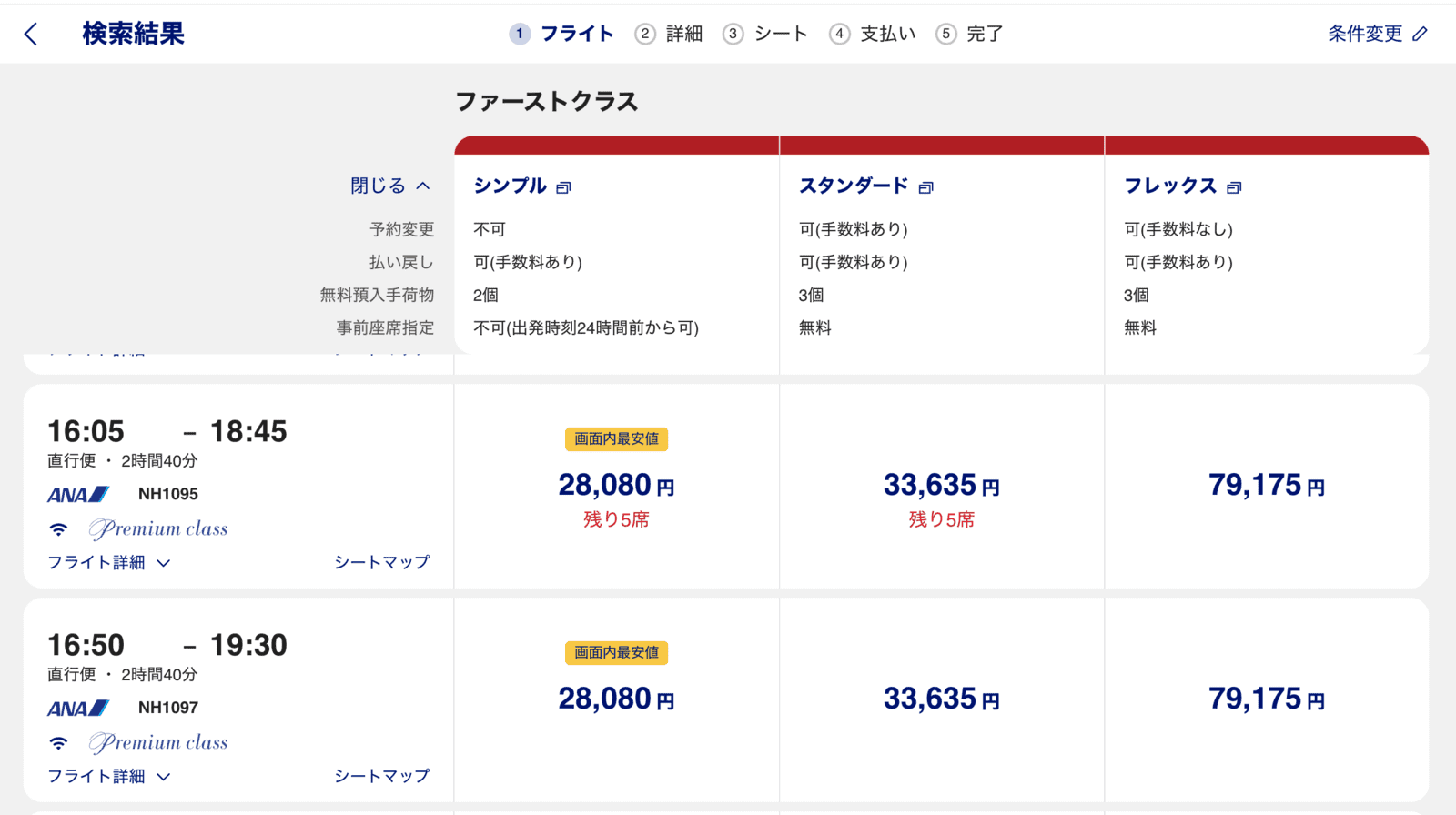
Task: Click step 1 circle for フライト
Action: tap(520, 35)
